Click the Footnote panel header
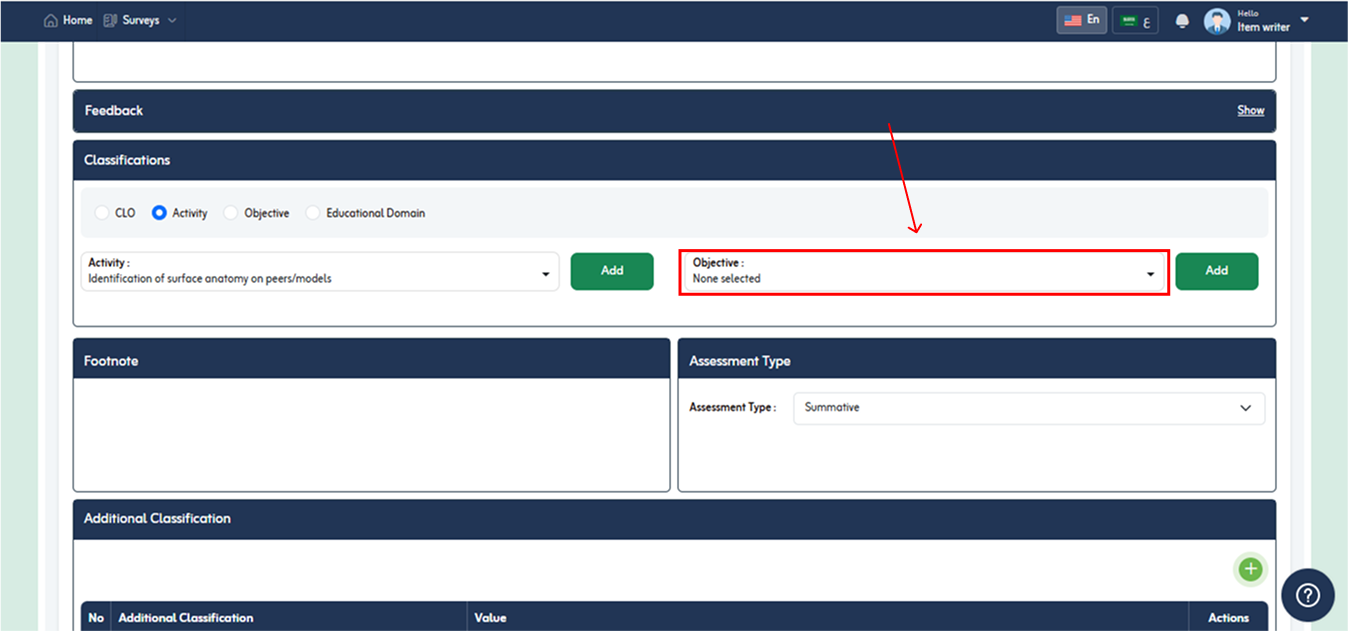 pos(371,360)
